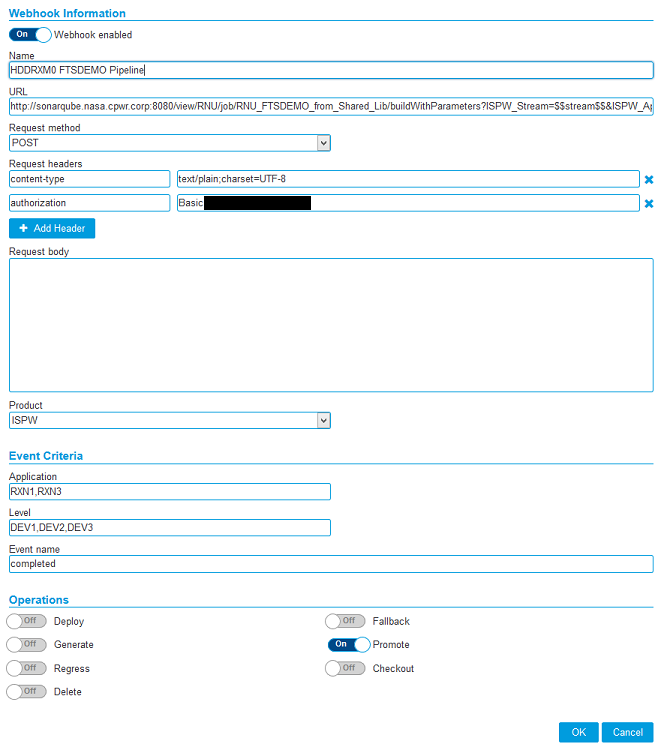Confirm with the OK button
664x750 pixels.
pos(578,732)
